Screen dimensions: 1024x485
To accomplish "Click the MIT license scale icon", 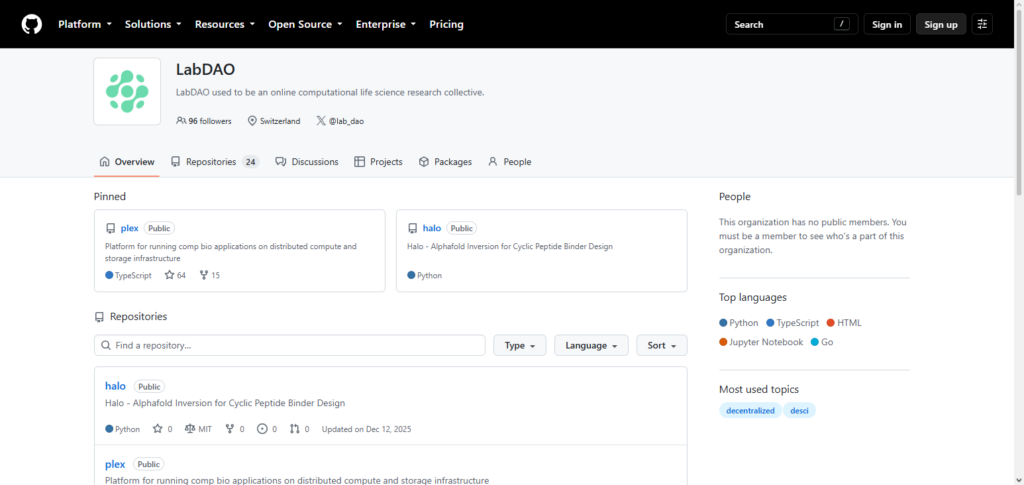I will (190, 429).
